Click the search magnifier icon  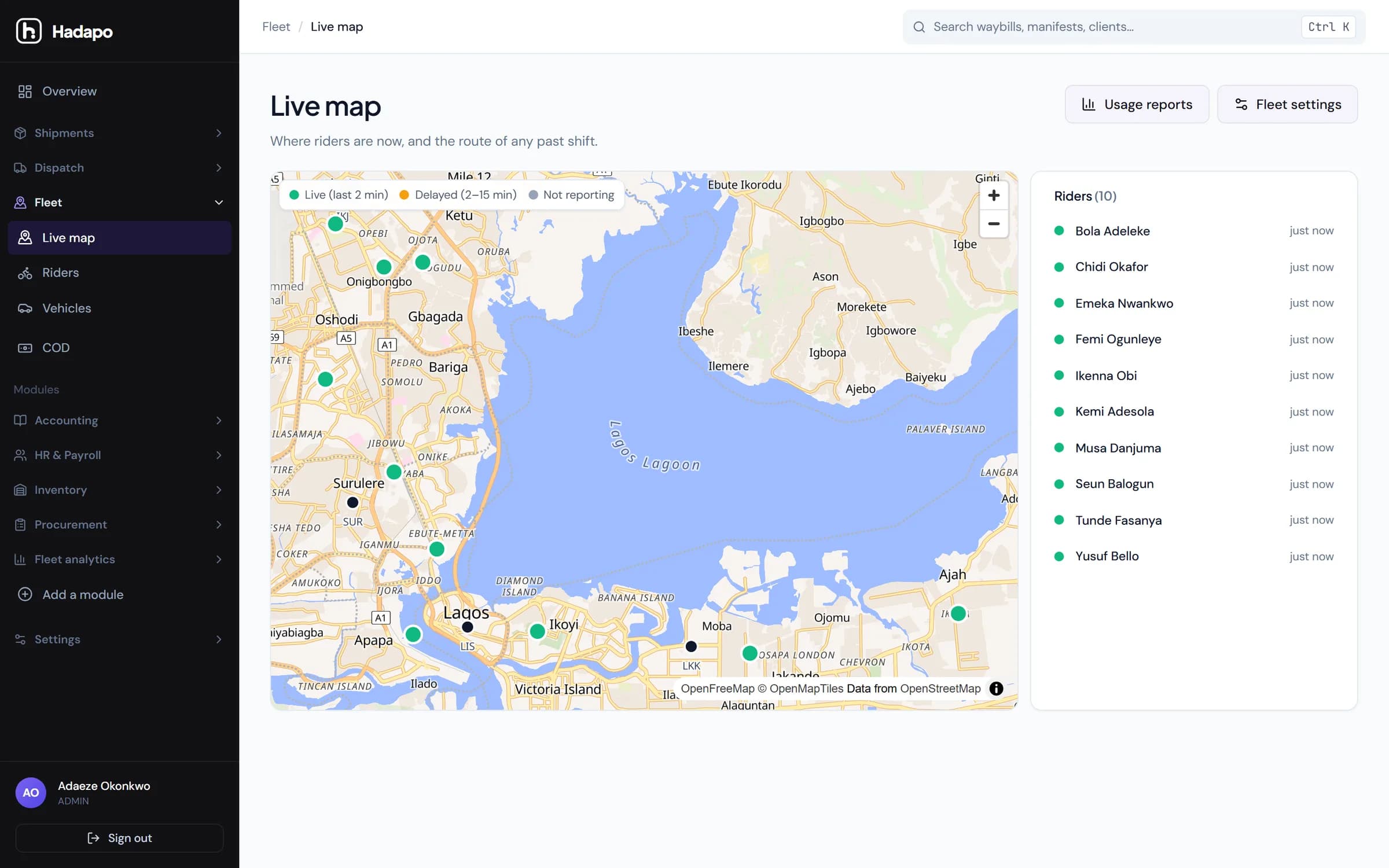click(919, 27)
